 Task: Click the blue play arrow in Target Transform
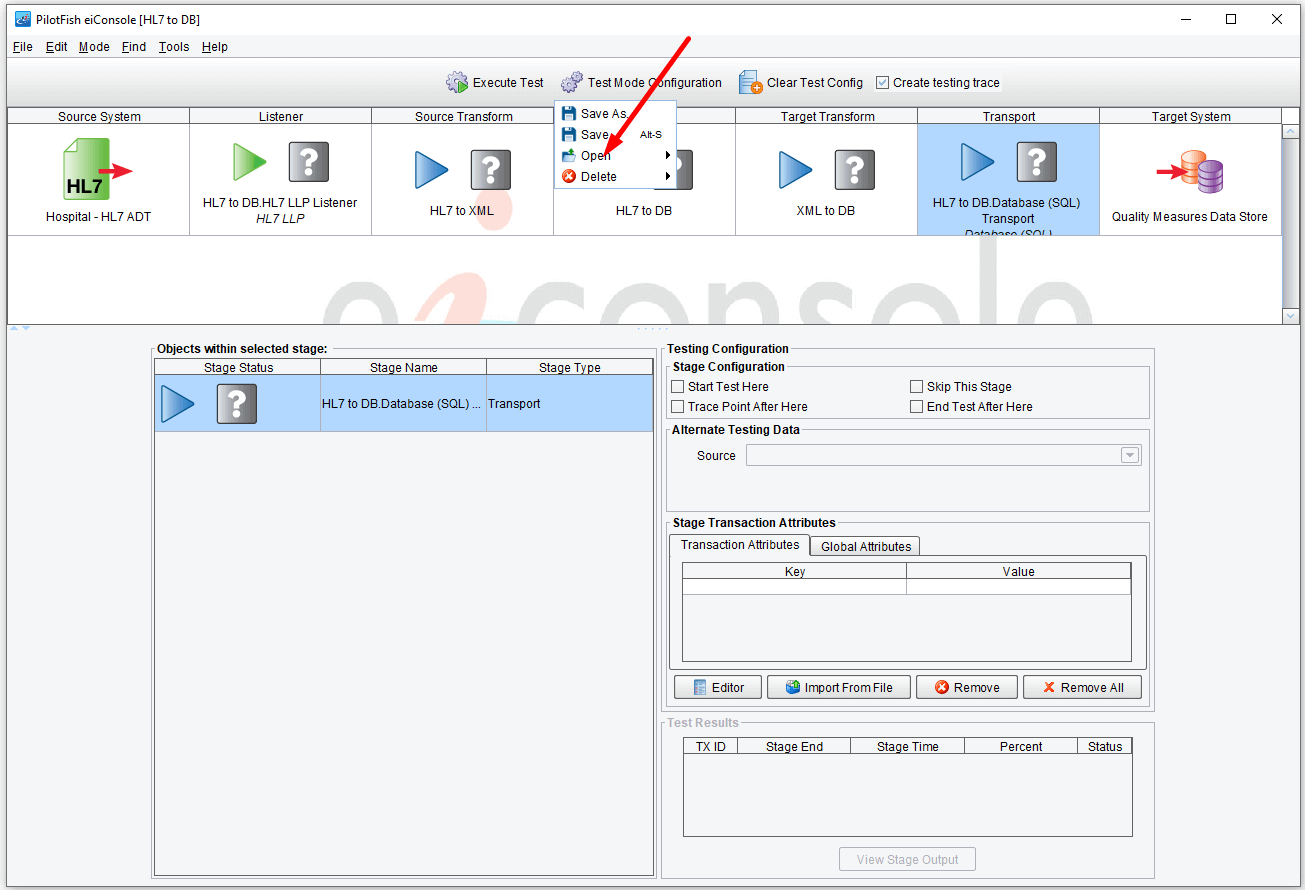tap(795, 170)
